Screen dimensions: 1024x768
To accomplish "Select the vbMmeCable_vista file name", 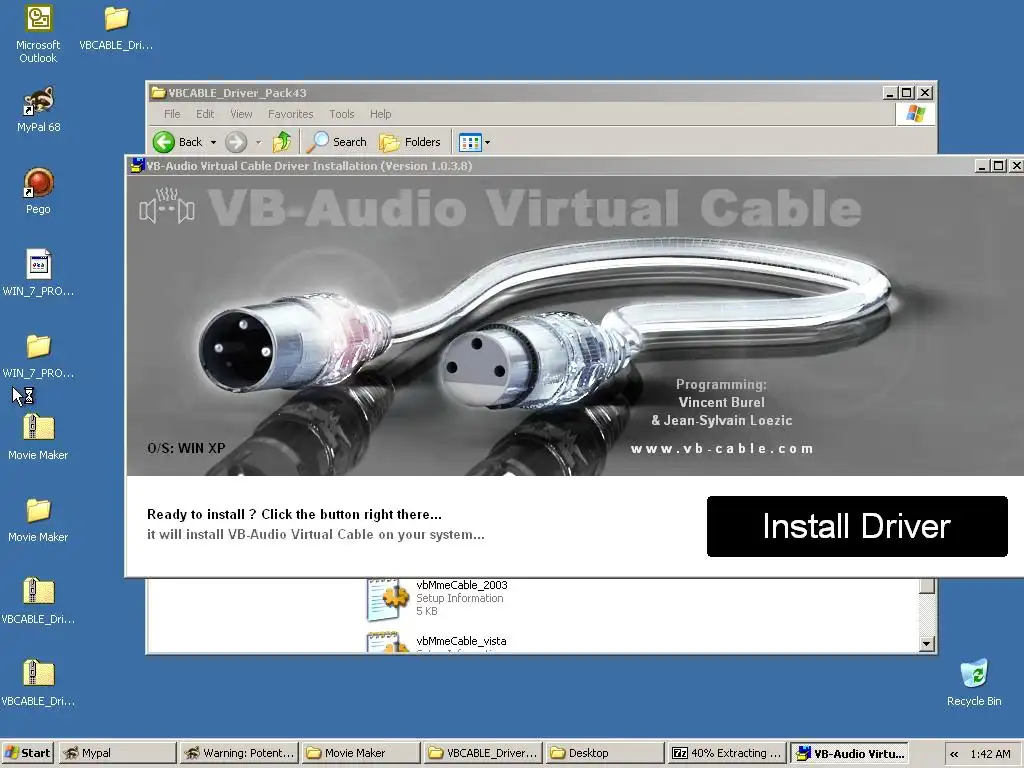I will click(461, 641).
